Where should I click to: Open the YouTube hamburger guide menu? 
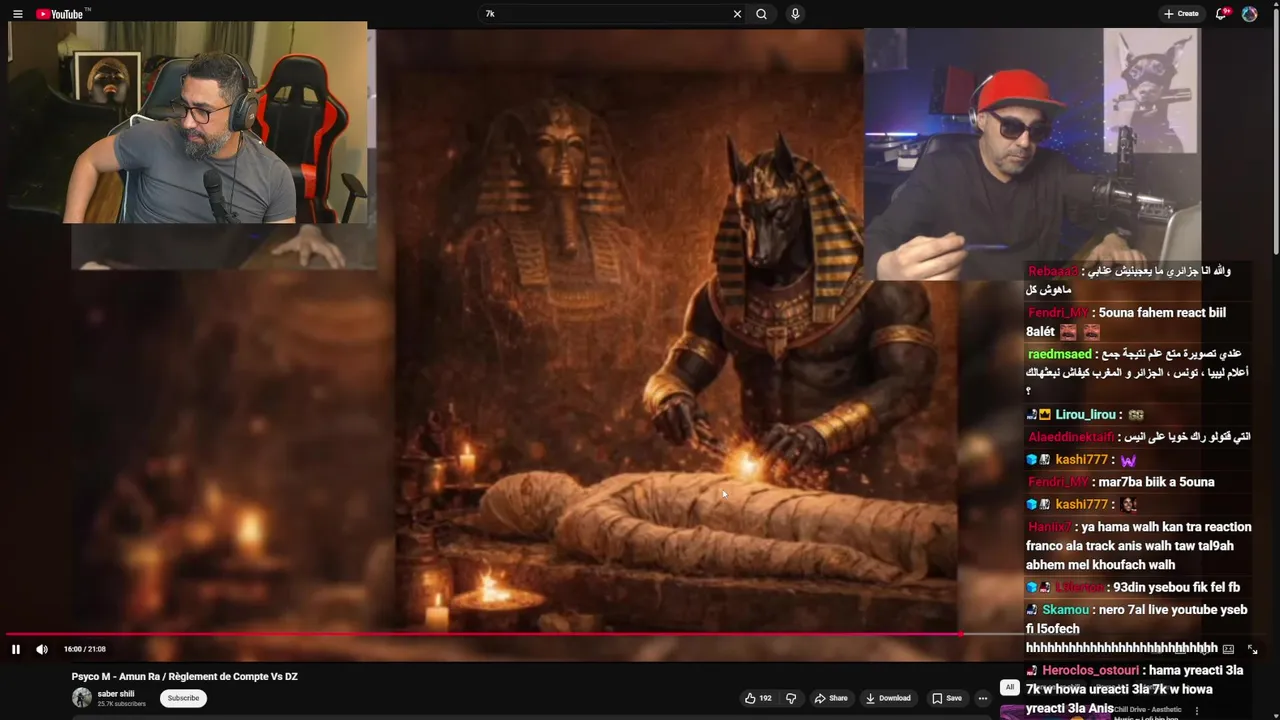tap(17, 14)
